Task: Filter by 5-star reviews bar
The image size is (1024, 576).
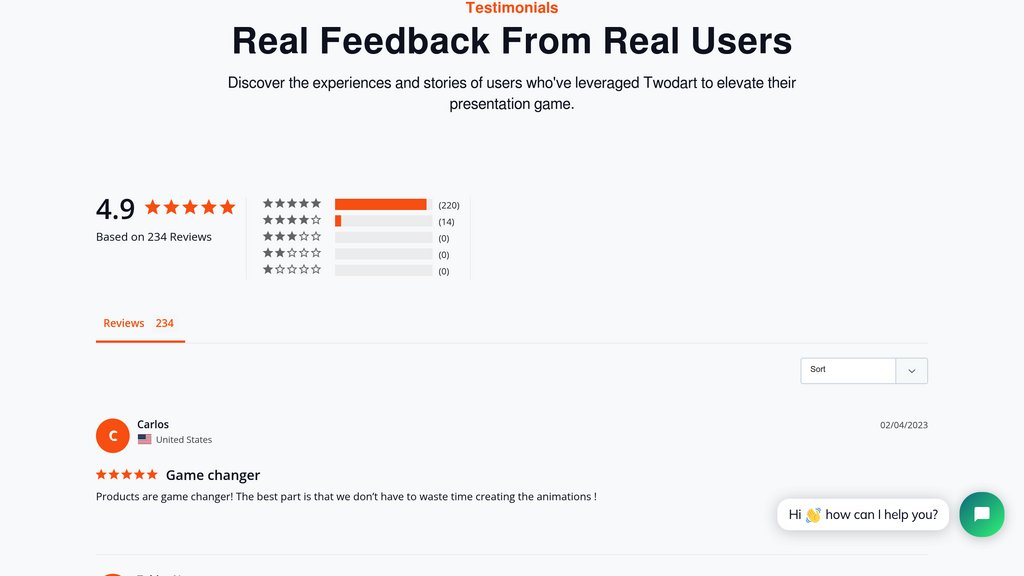Action: tap(383, 204)
